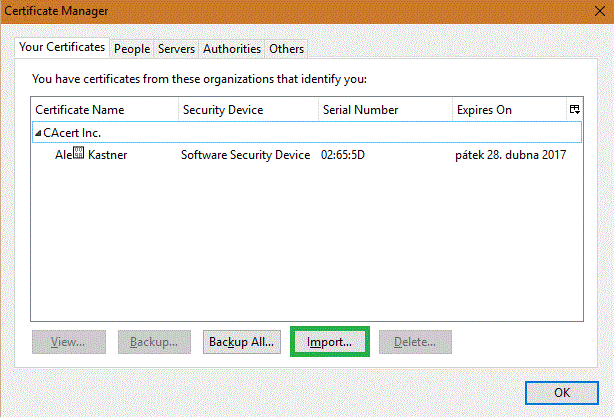Screen dimensions: 614x417
Task: Click the View... button
Action: point(68,342)
